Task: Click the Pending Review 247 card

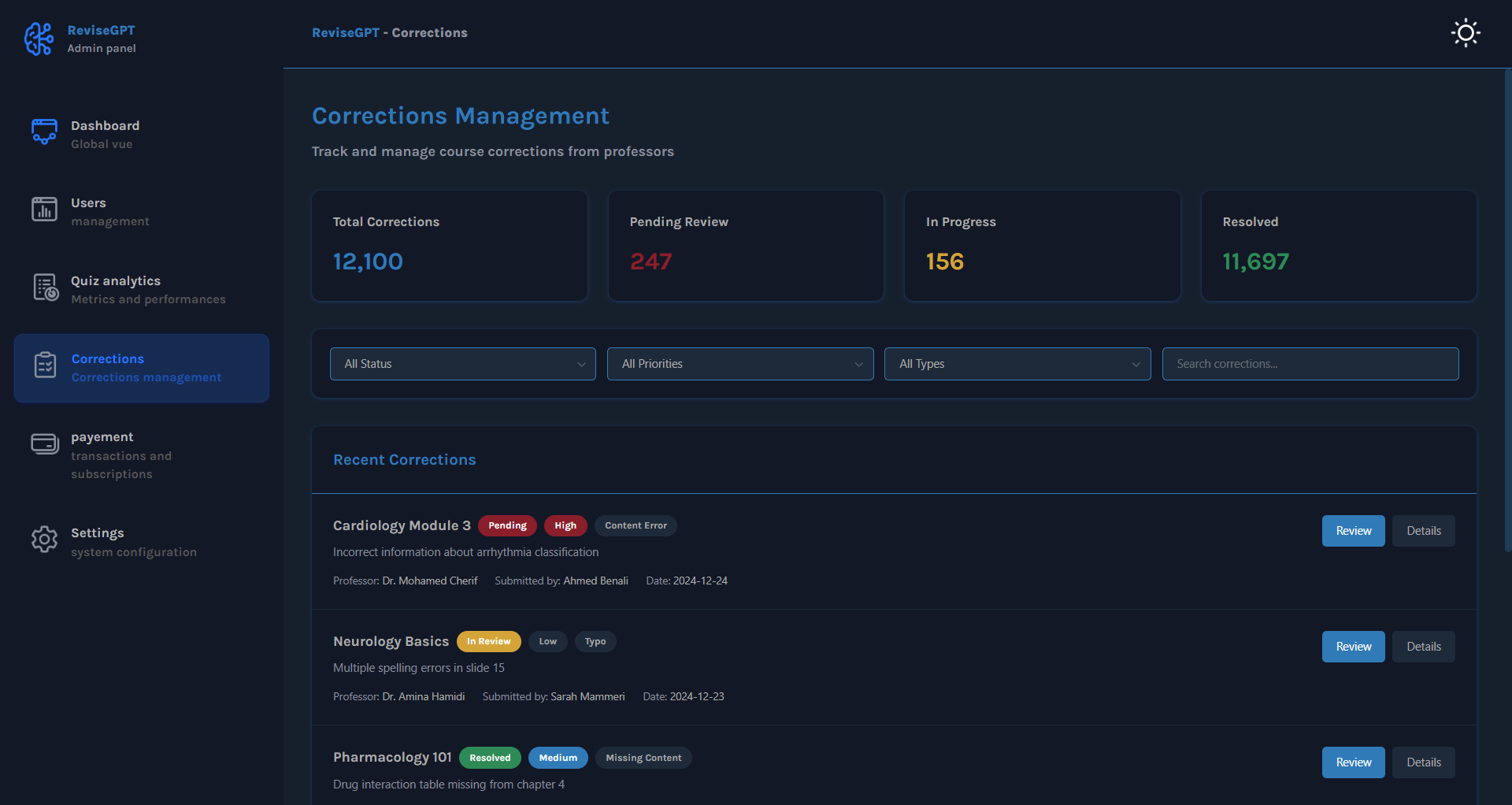Action: (746, 246)
